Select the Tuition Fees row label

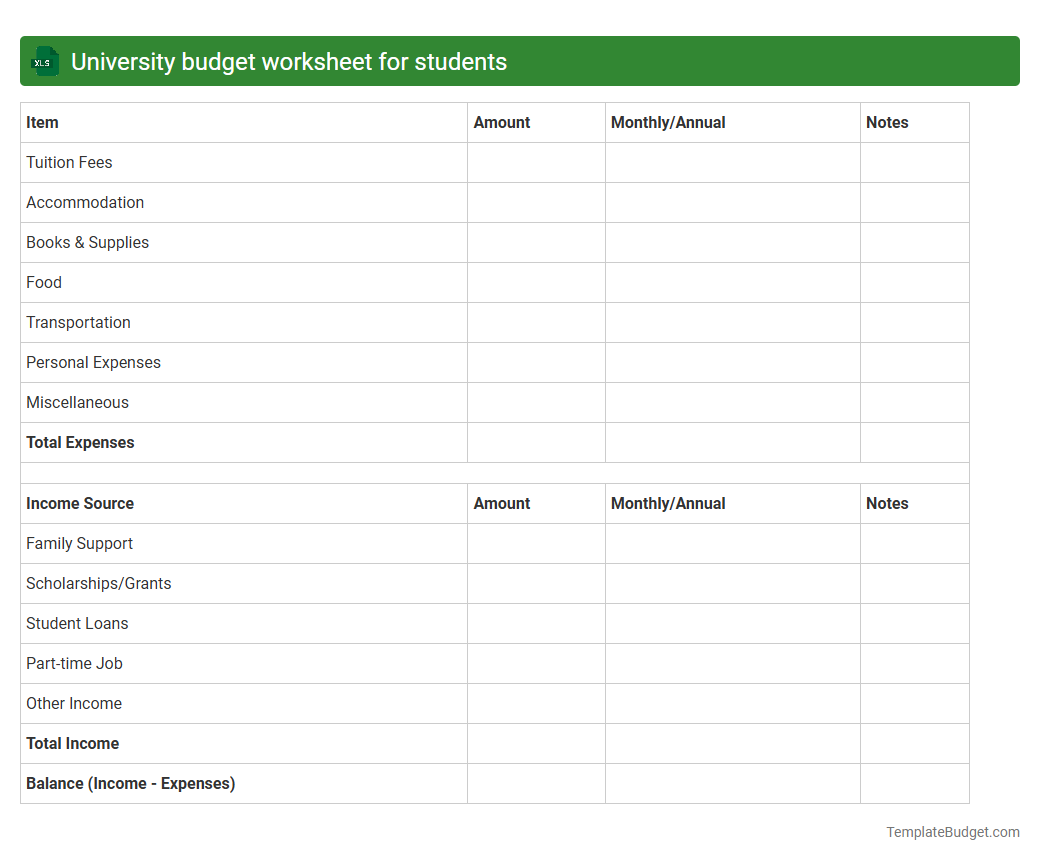click(69, 162)
